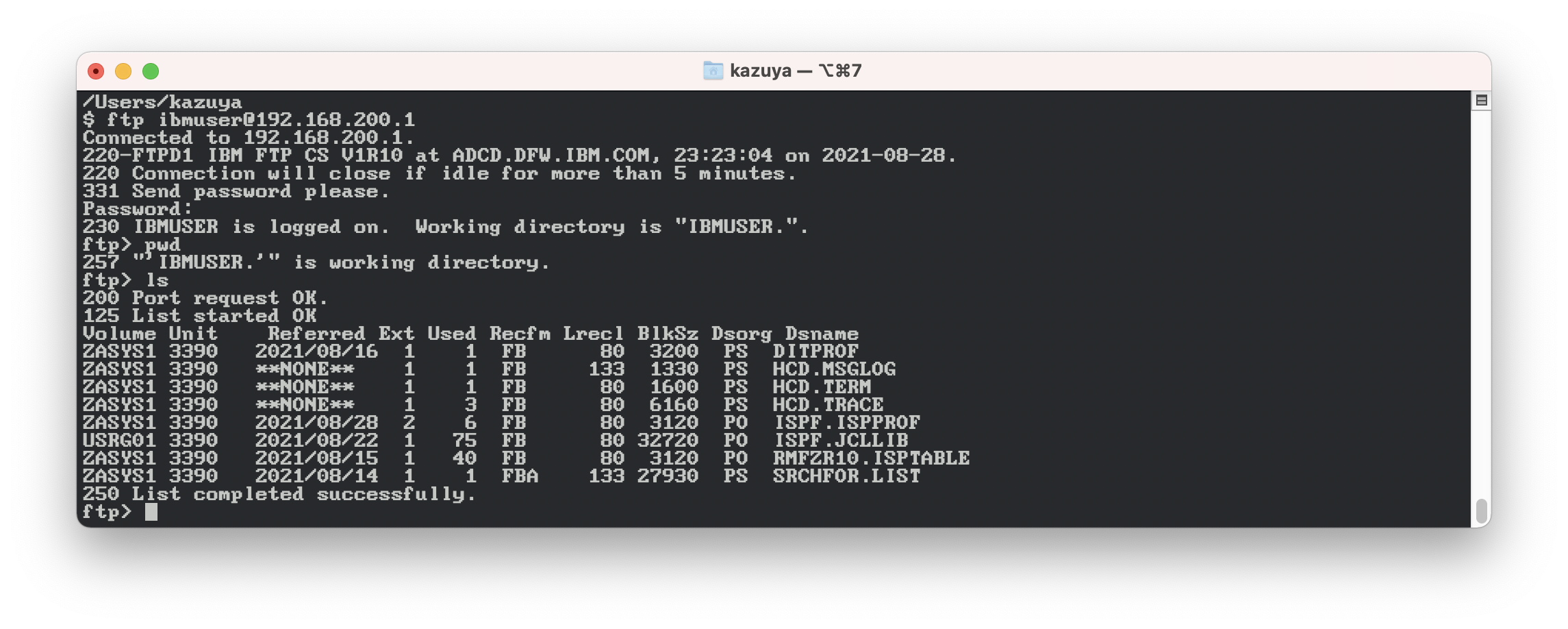Click the dataset name SRCHFOR.LIST
The width and height of the screenshot is (1568, 629).
click(846, 476)
